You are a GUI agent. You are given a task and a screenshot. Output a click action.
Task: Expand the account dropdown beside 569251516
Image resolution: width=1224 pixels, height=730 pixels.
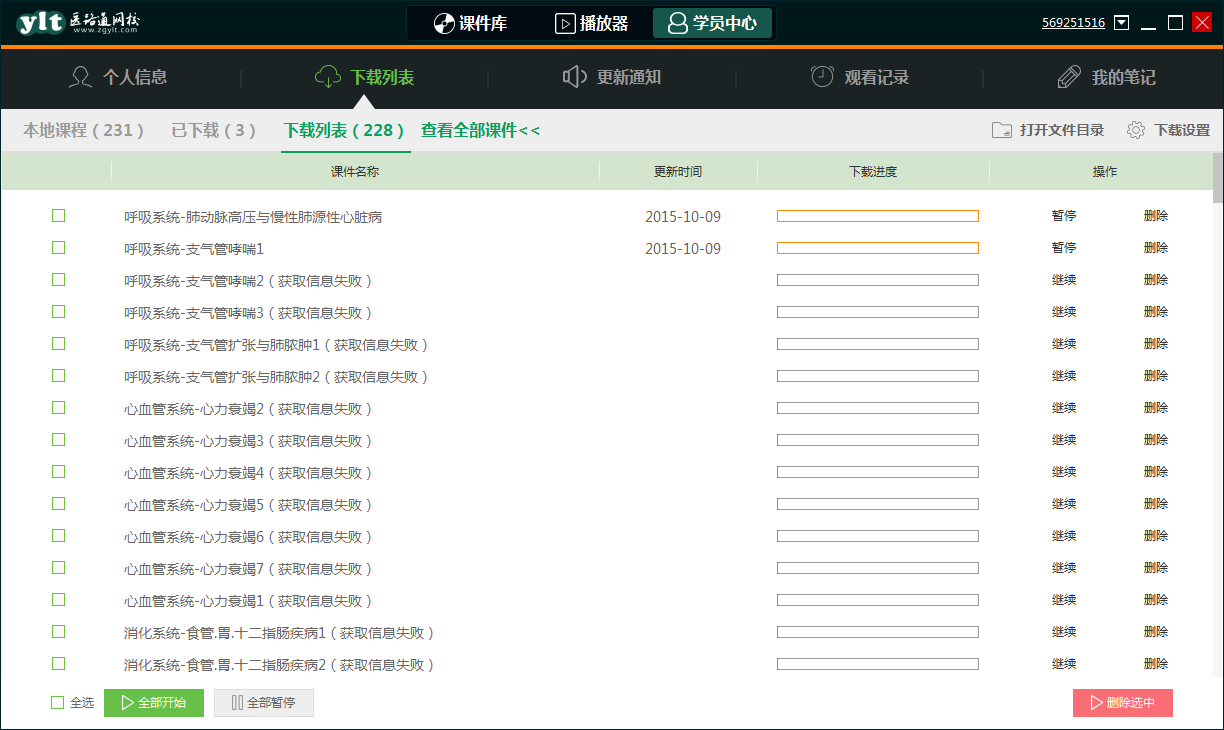coord(1122,23)
